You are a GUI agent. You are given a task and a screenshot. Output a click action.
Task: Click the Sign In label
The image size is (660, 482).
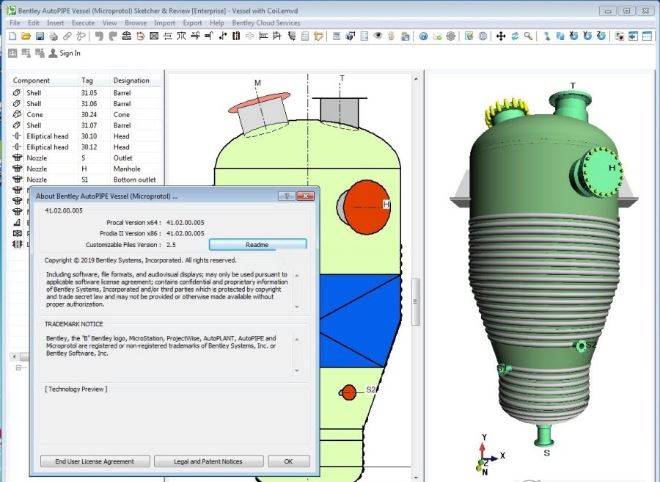click(70, 53)
